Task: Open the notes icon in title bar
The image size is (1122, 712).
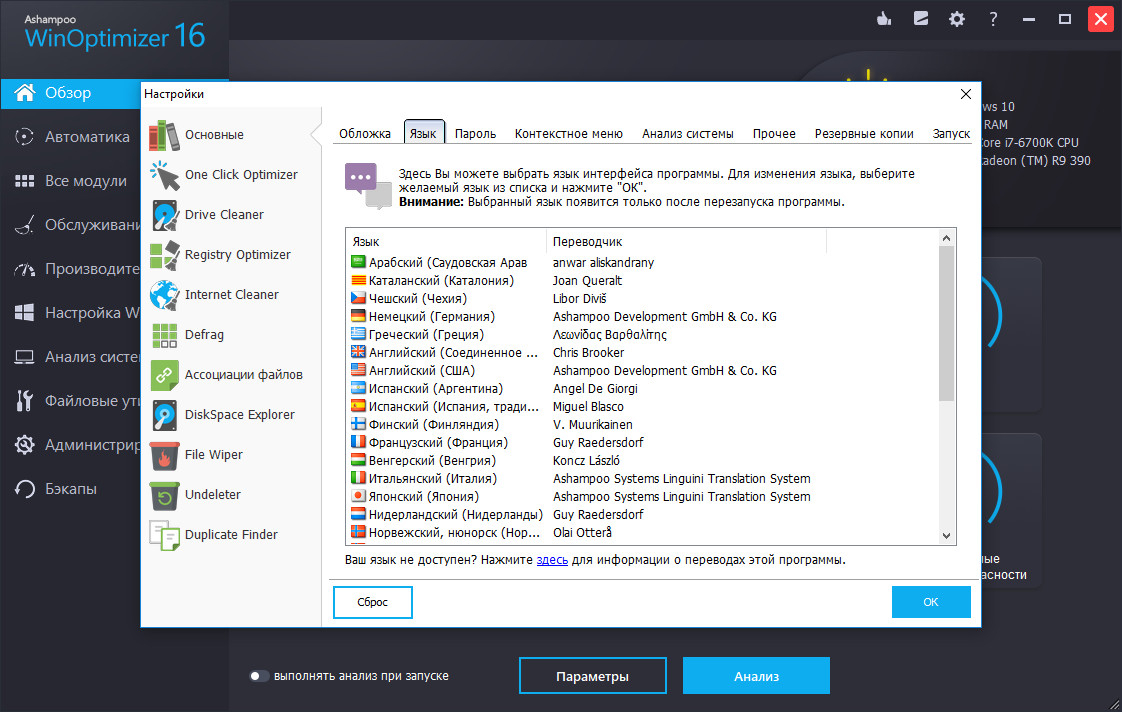Action: [921, 19]
